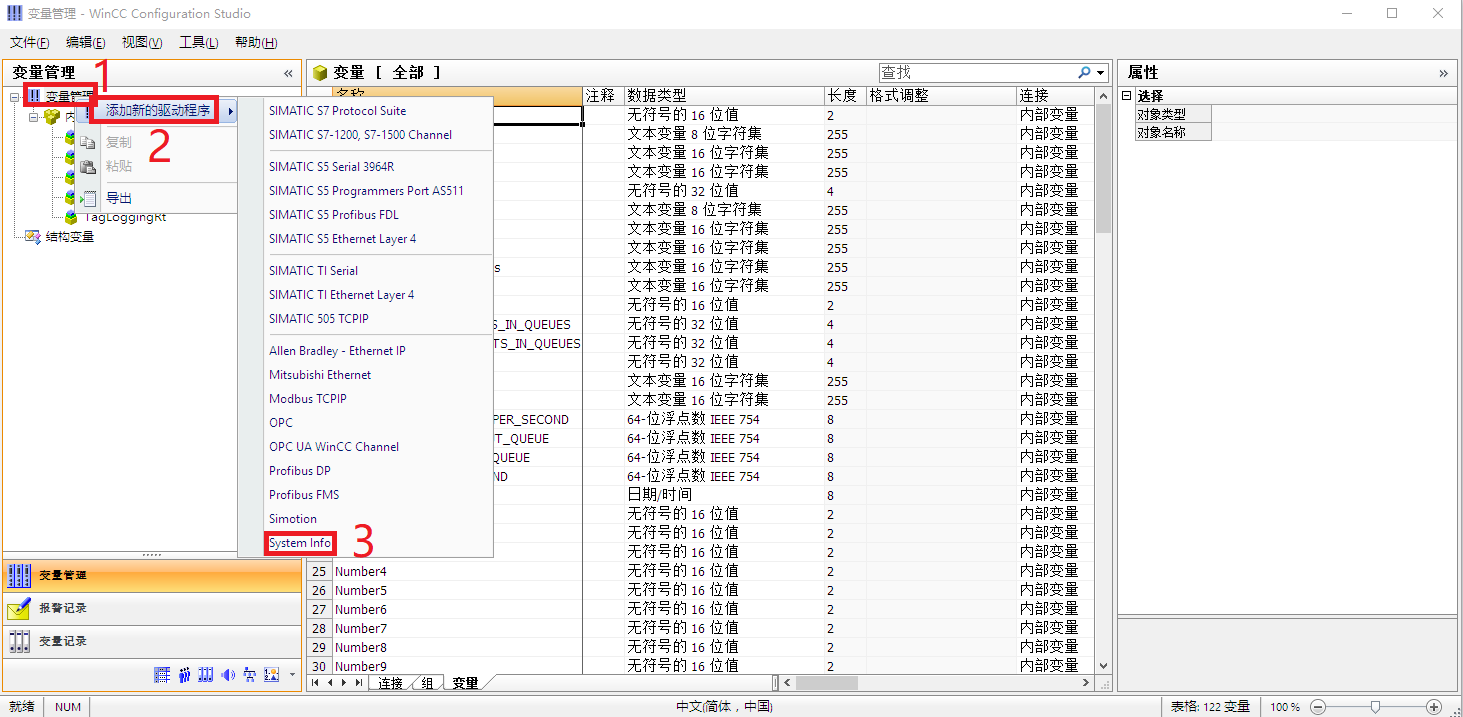Image resolution: width=1463 pixels, height=717 pixels.
Task: Open the hierarchy network structure icon
Action: [250, 675]
